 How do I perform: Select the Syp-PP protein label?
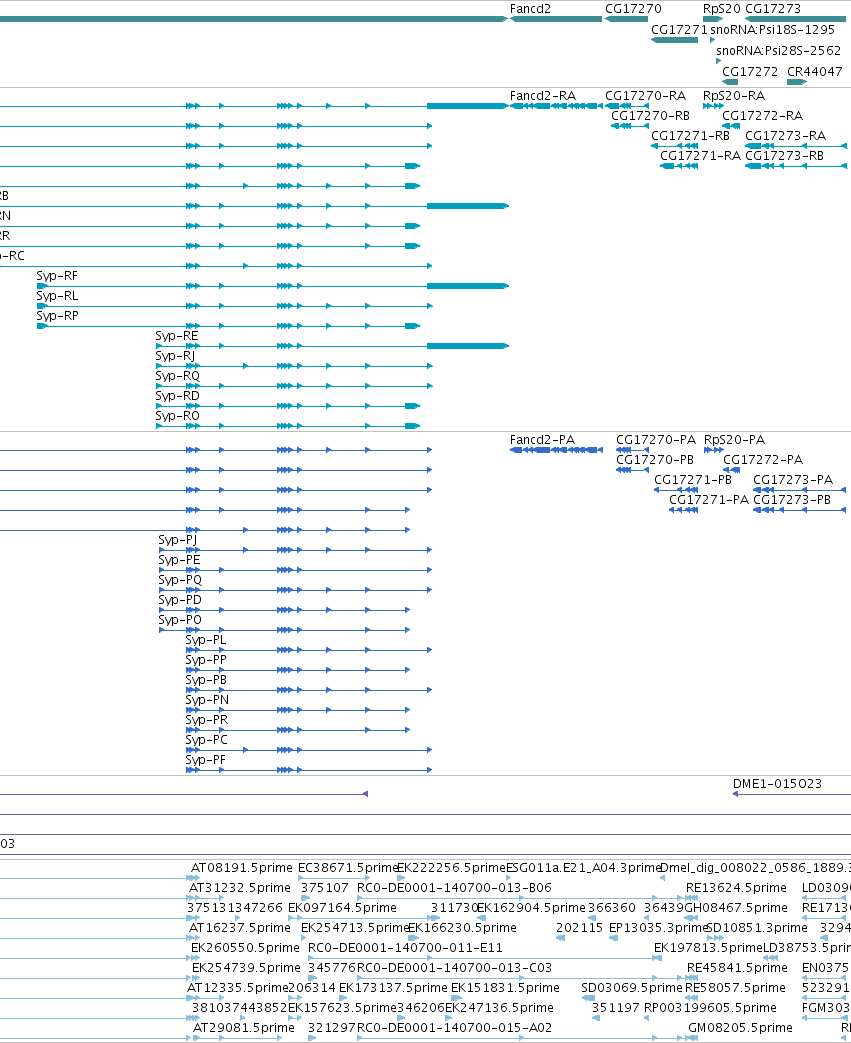click(206, 660)
